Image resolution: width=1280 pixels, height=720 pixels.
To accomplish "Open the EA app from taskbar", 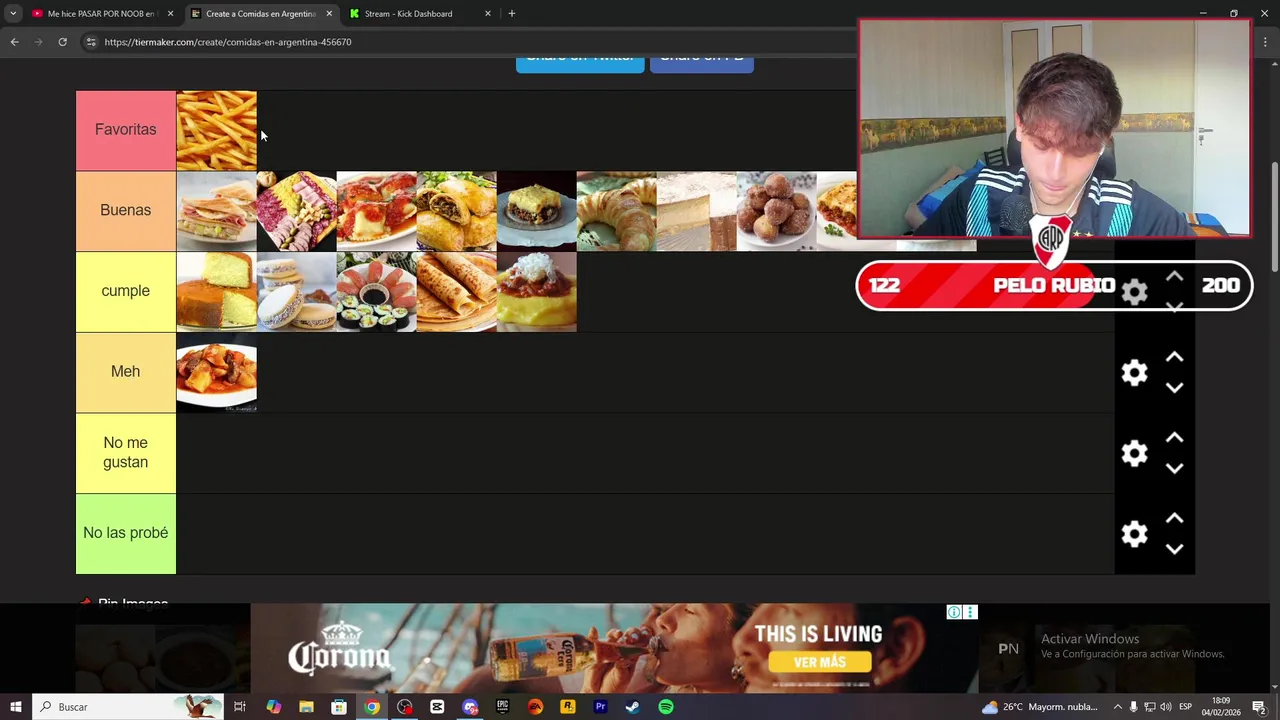I will (535, 707).
